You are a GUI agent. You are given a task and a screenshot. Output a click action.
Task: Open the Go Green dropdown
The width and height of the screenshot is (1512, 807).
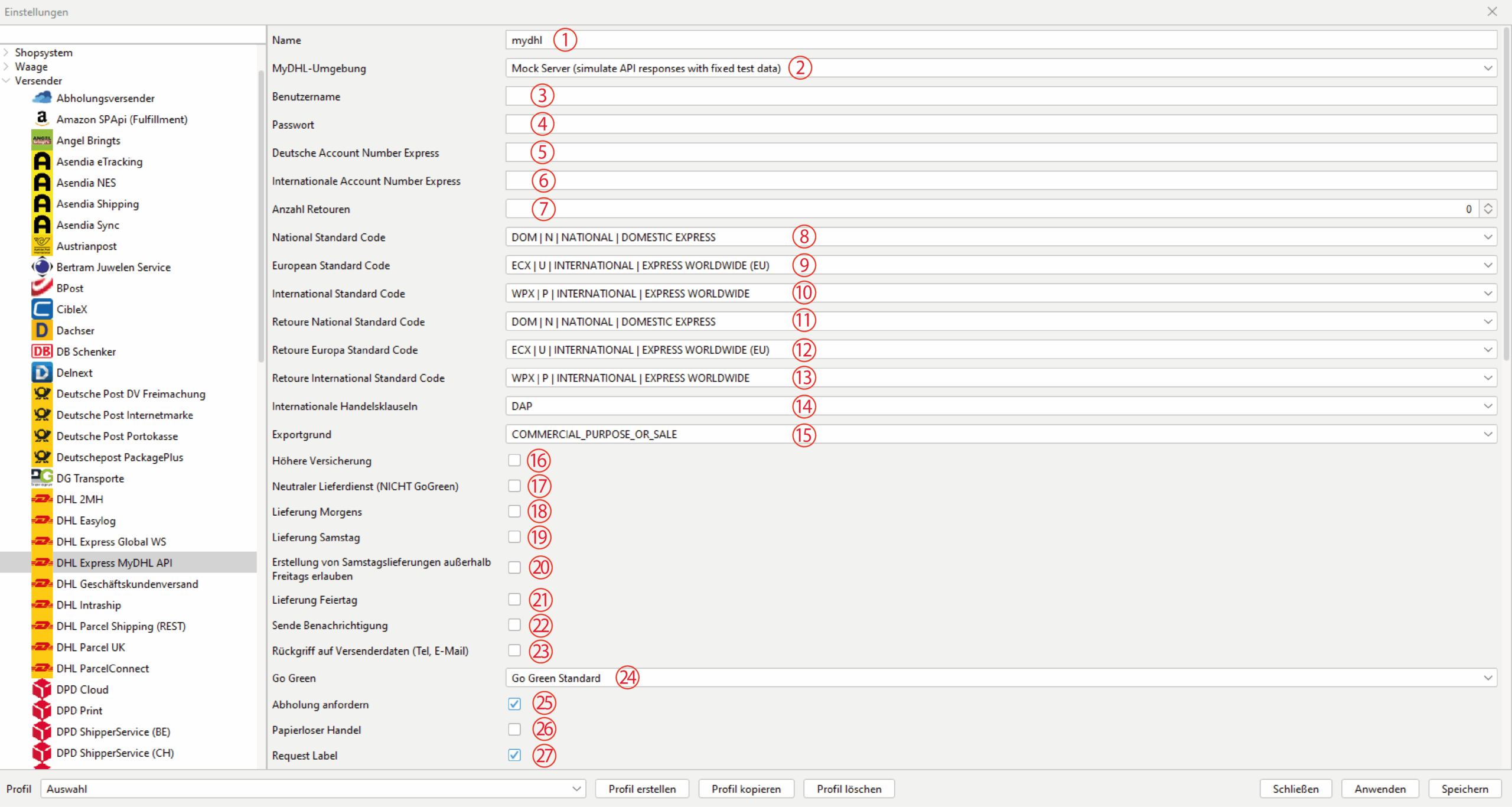pos(1001,678)
